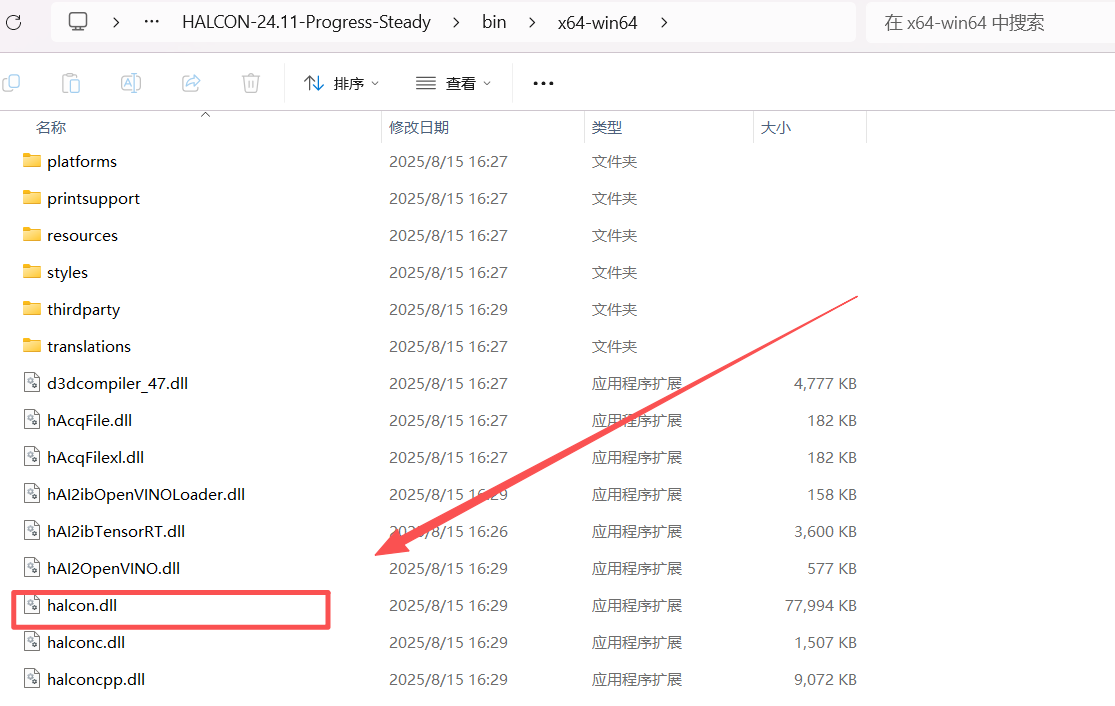The image size is (1115, 706).
Task: Click the 4,777 KB size value
Action: (x=825, y=384)
